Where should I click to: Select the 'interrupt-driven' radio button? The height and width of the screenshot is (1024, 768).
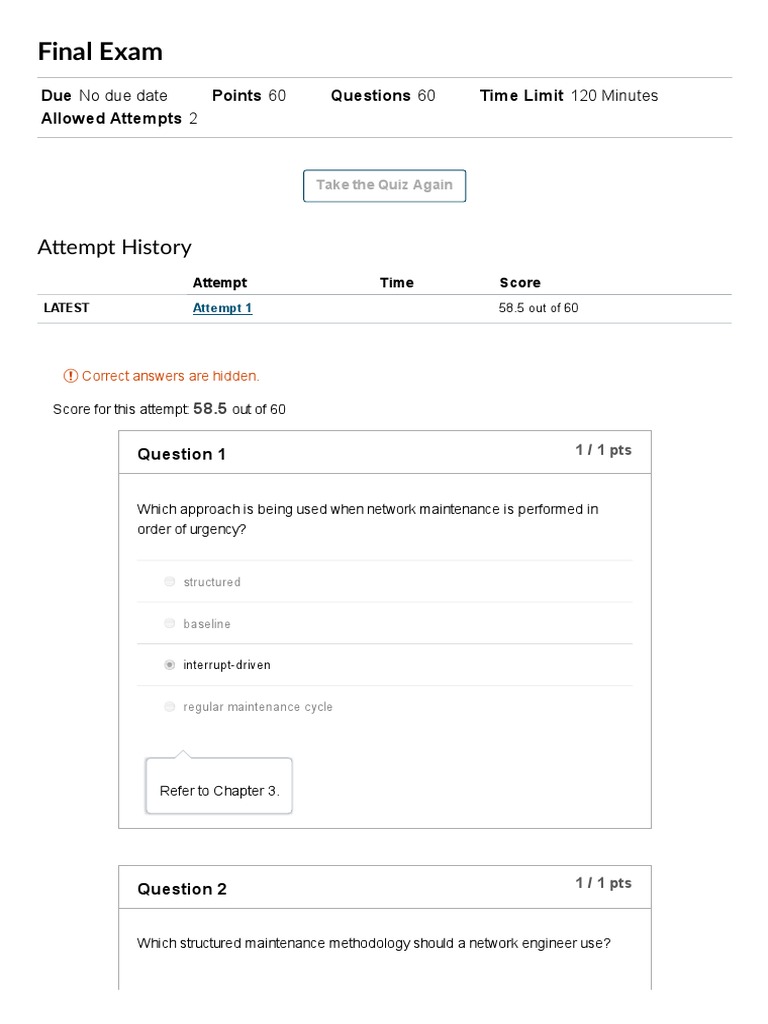click(x=170, y=665)
